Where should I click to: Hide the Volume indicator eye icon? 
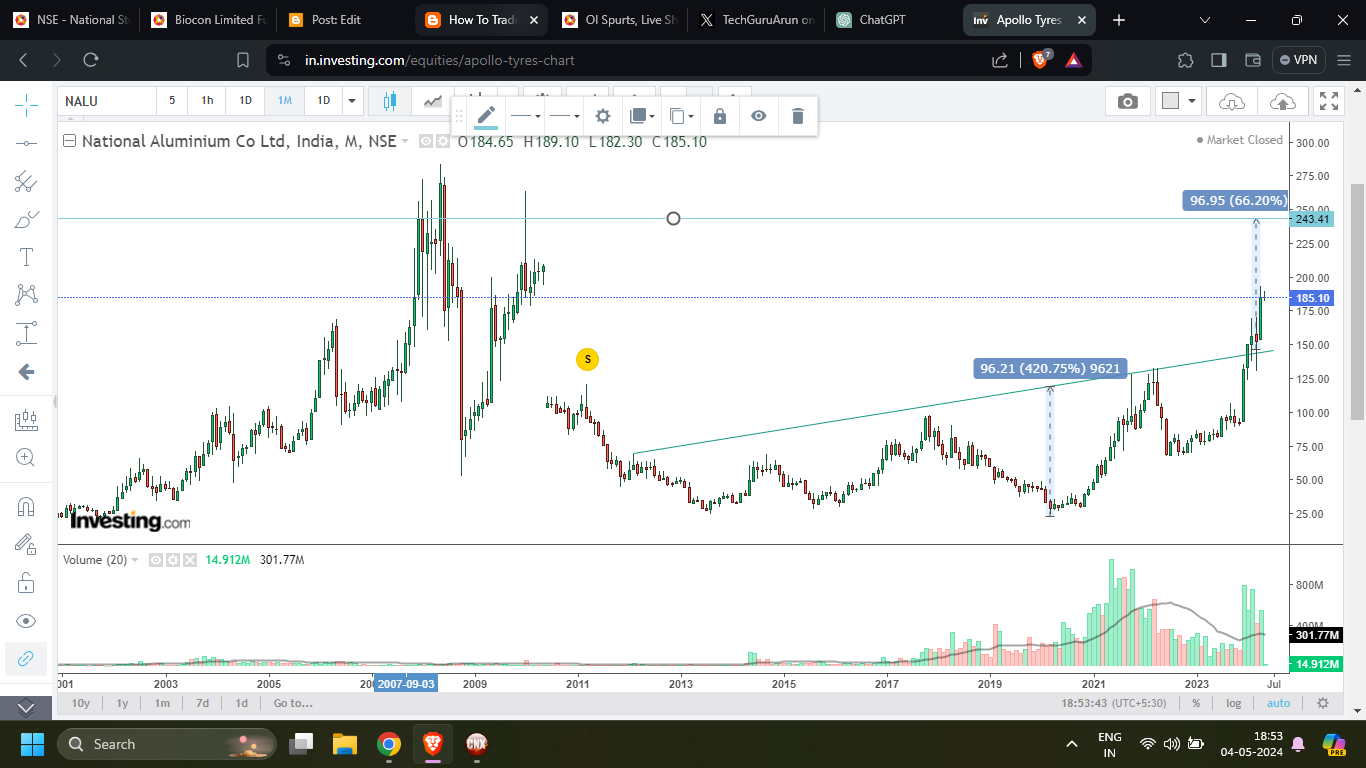tap(156, 560)
